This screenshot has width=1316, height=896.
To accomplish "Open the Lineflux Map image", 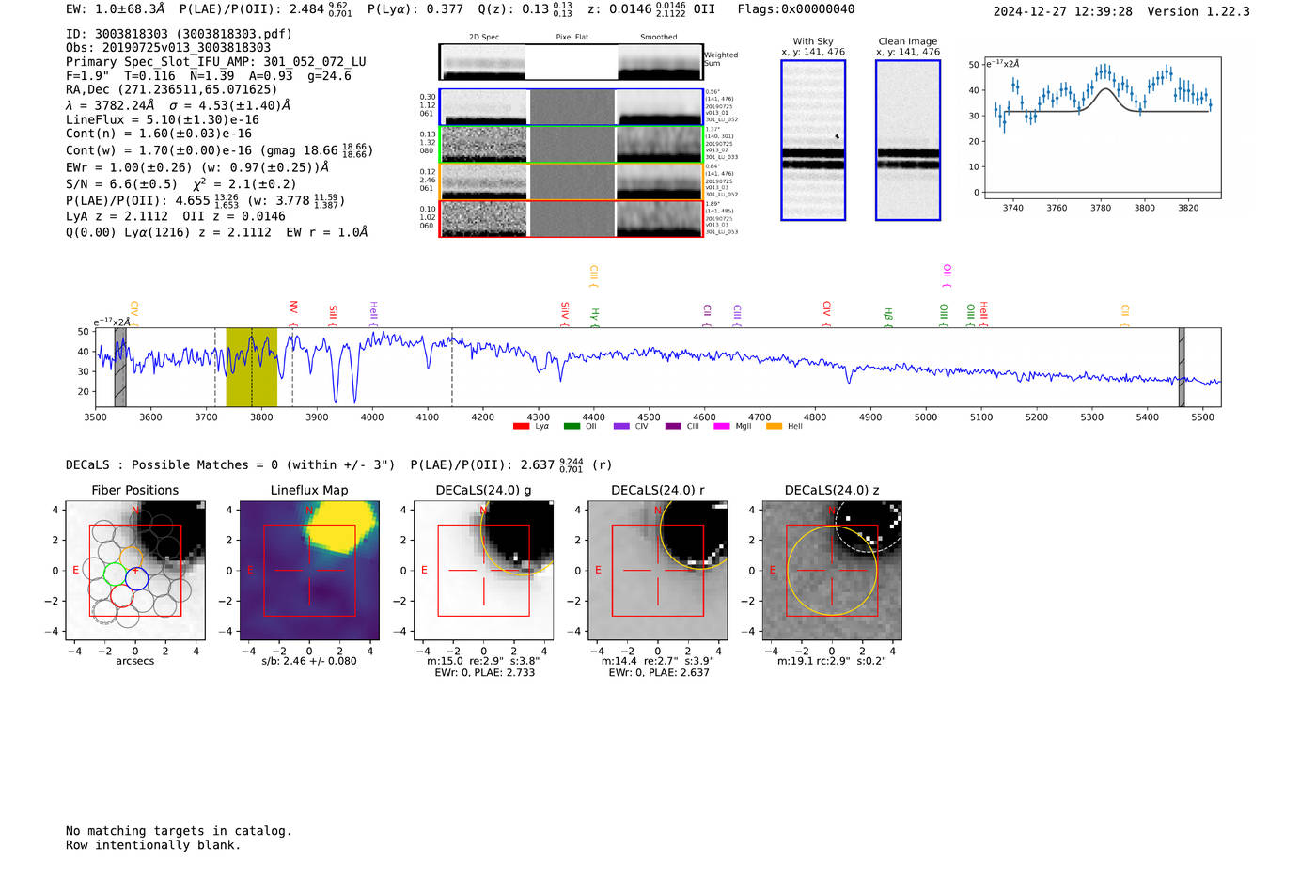I will tap(309, 571).
